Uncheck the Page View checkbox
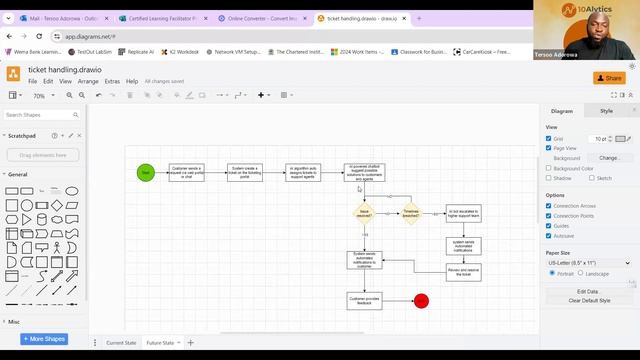The image size is (640, 360). click(549, 148)
